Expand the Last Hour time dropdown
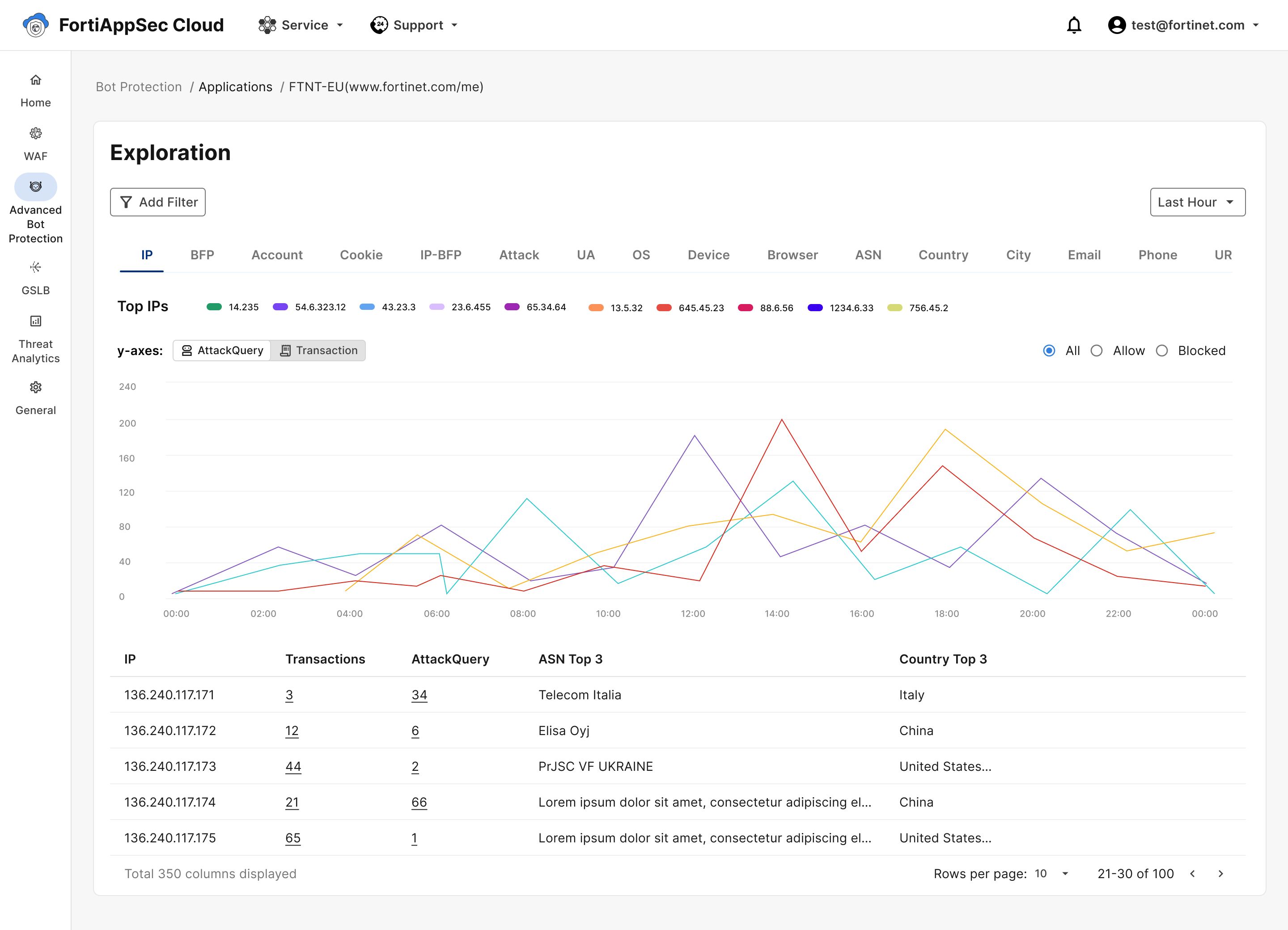This screenshot has width=1288, height=930. click(1197, 202)
